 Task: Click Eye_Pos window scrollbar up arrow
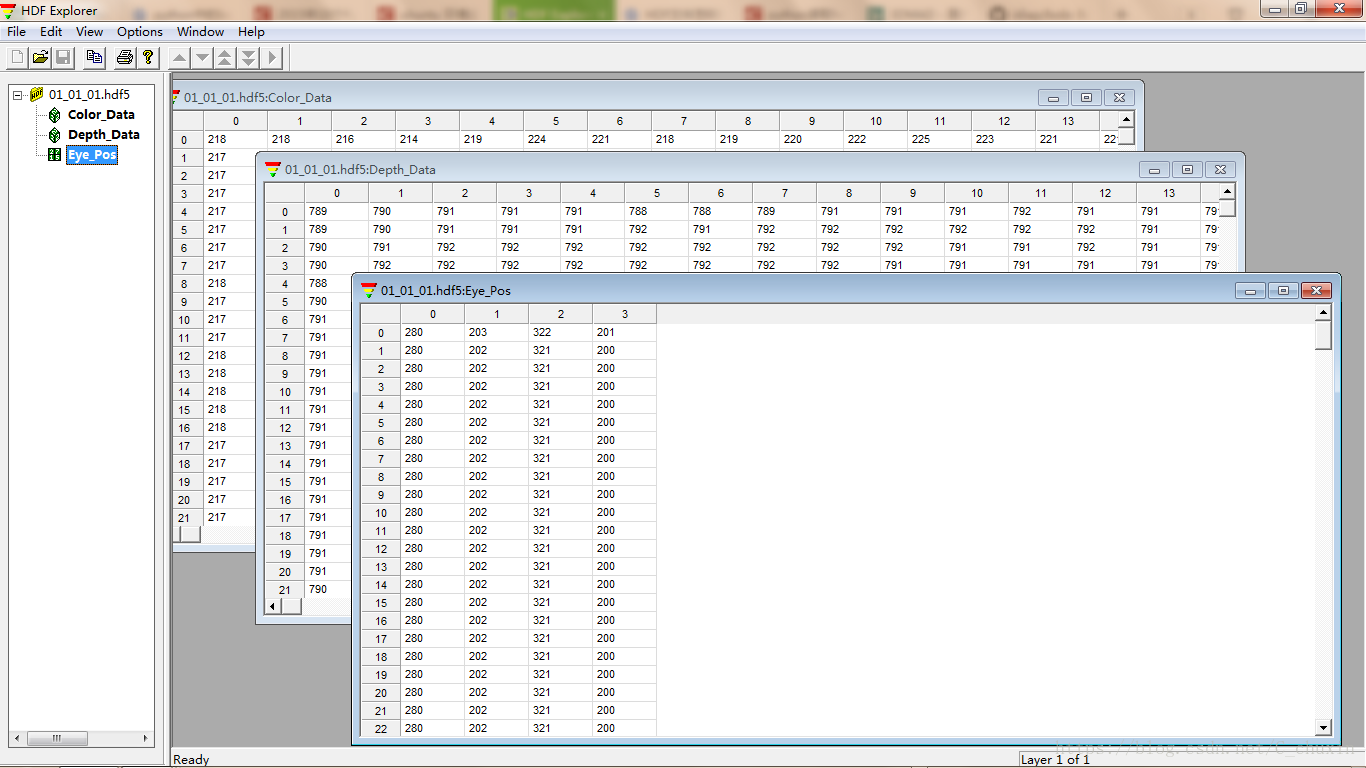click(x=1324, y=312)
